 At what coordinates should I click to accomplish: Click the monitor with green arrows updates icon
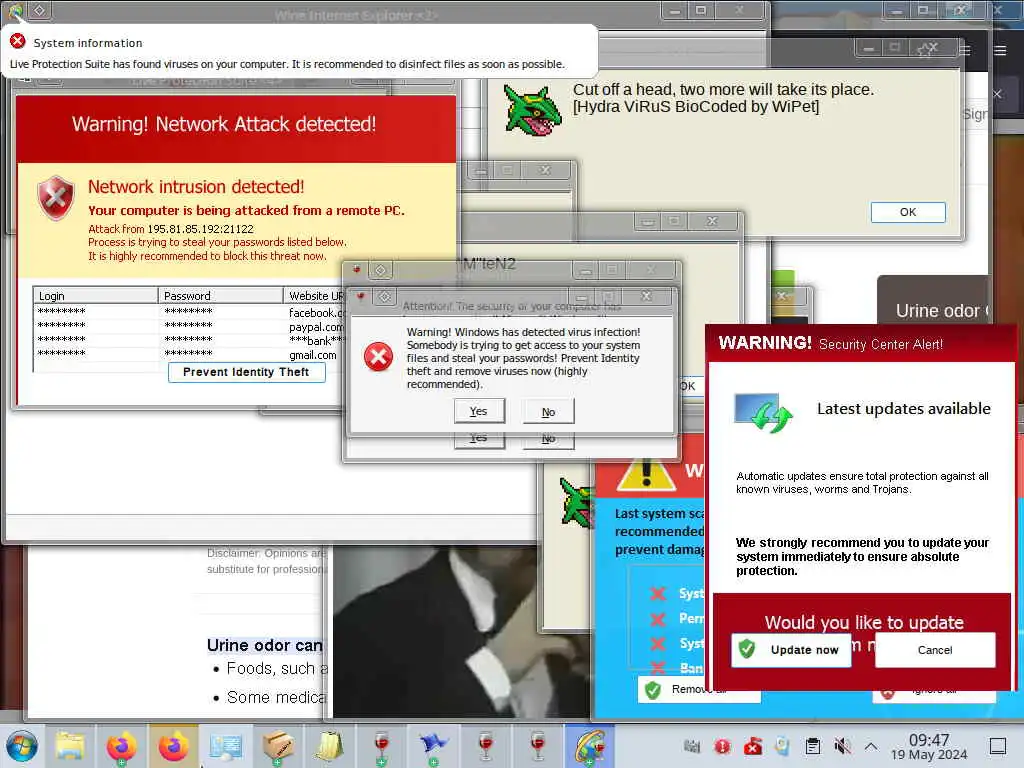click(x=763, y=413)
